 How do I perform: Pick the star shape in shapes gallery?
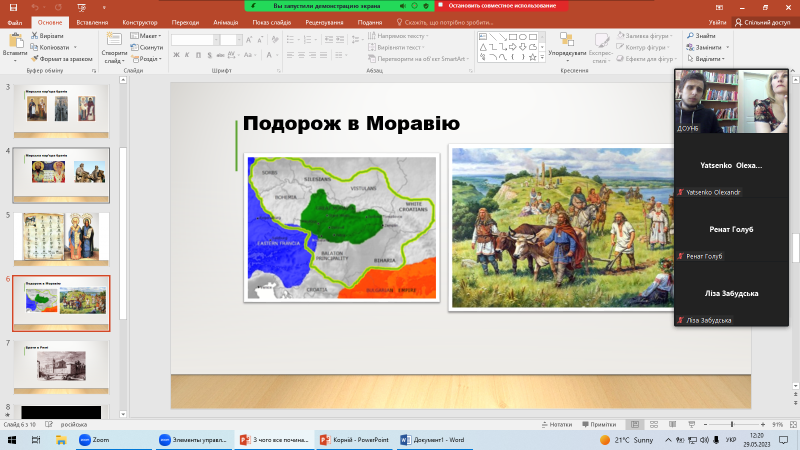(533, 57)
